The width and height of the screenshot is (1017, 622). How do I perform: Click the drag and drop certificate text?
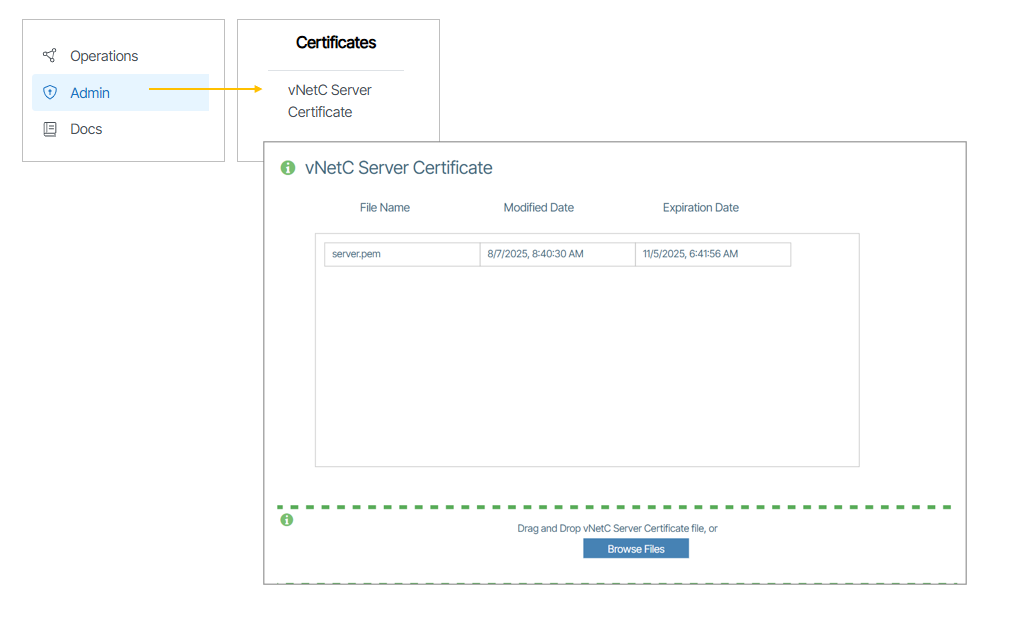click(617, 528)
